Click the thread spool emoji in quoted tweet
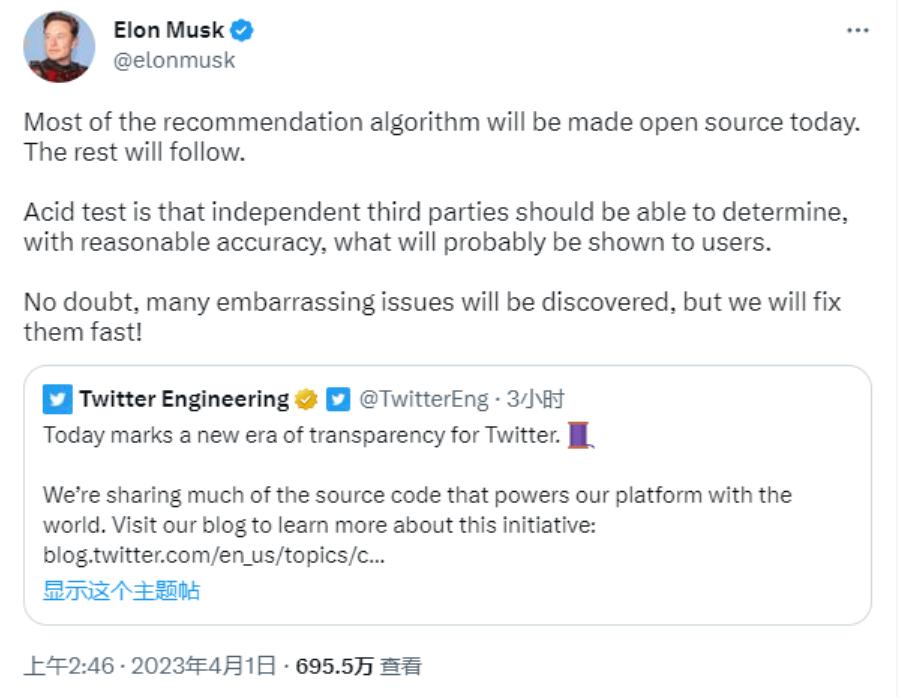This screenshot has width=903, height=697. (x=581, y=436)
